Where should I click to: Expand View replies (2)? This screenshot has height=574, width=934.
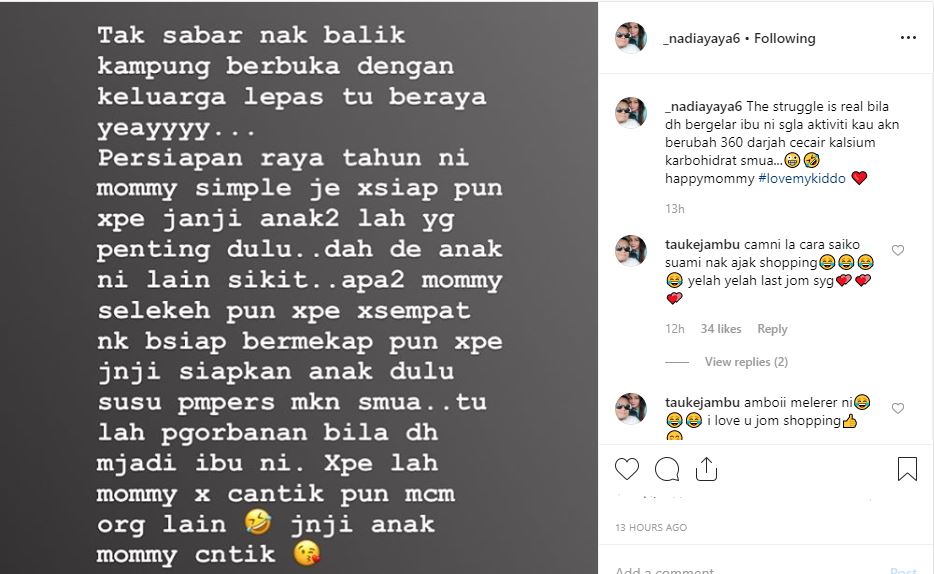pyautogui.click(x=746, y=361)
